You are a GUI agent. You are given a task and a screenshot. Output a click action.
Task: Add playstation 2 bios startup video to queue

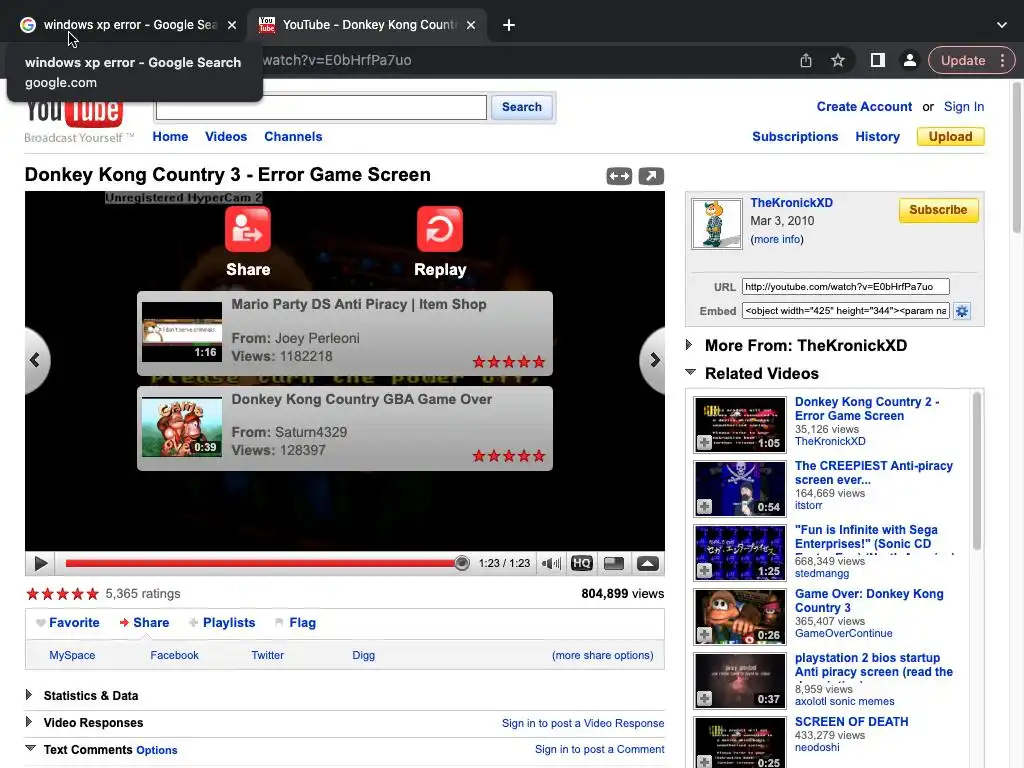tap(704, 698)
